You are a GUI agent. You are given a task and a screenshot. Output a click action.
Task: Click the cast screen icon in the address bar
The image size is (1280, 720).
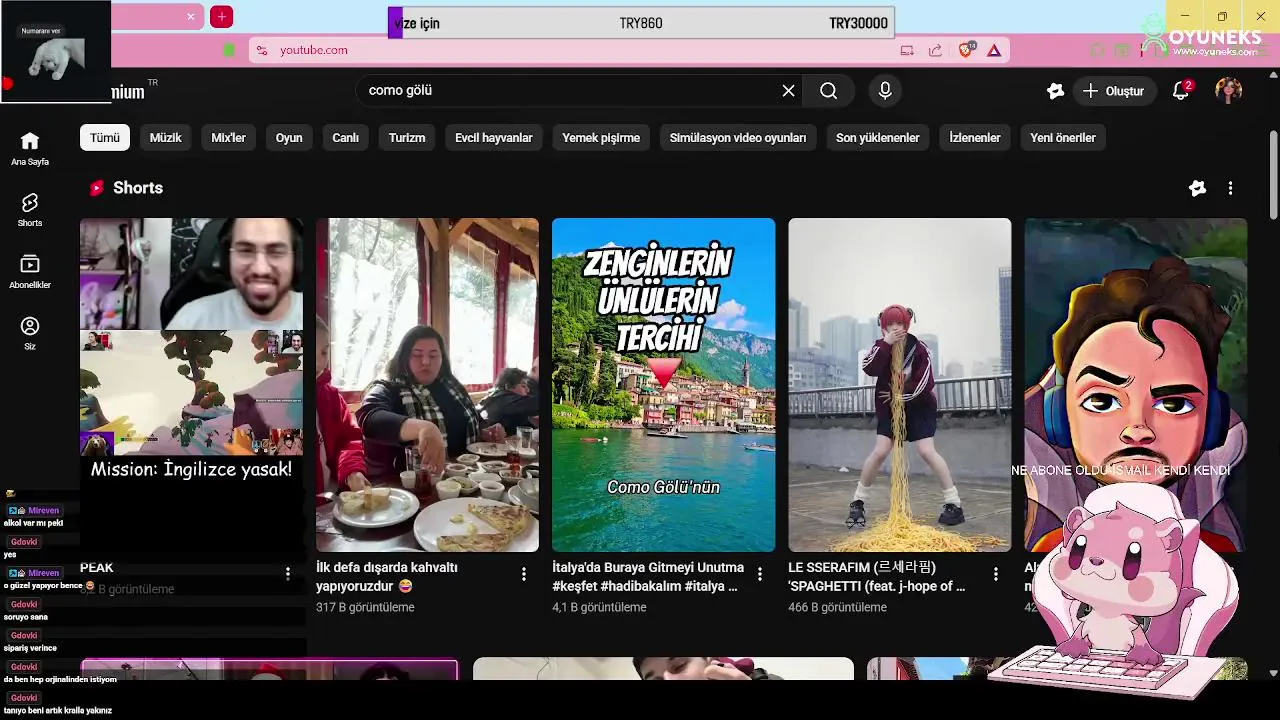coord(907,50)
